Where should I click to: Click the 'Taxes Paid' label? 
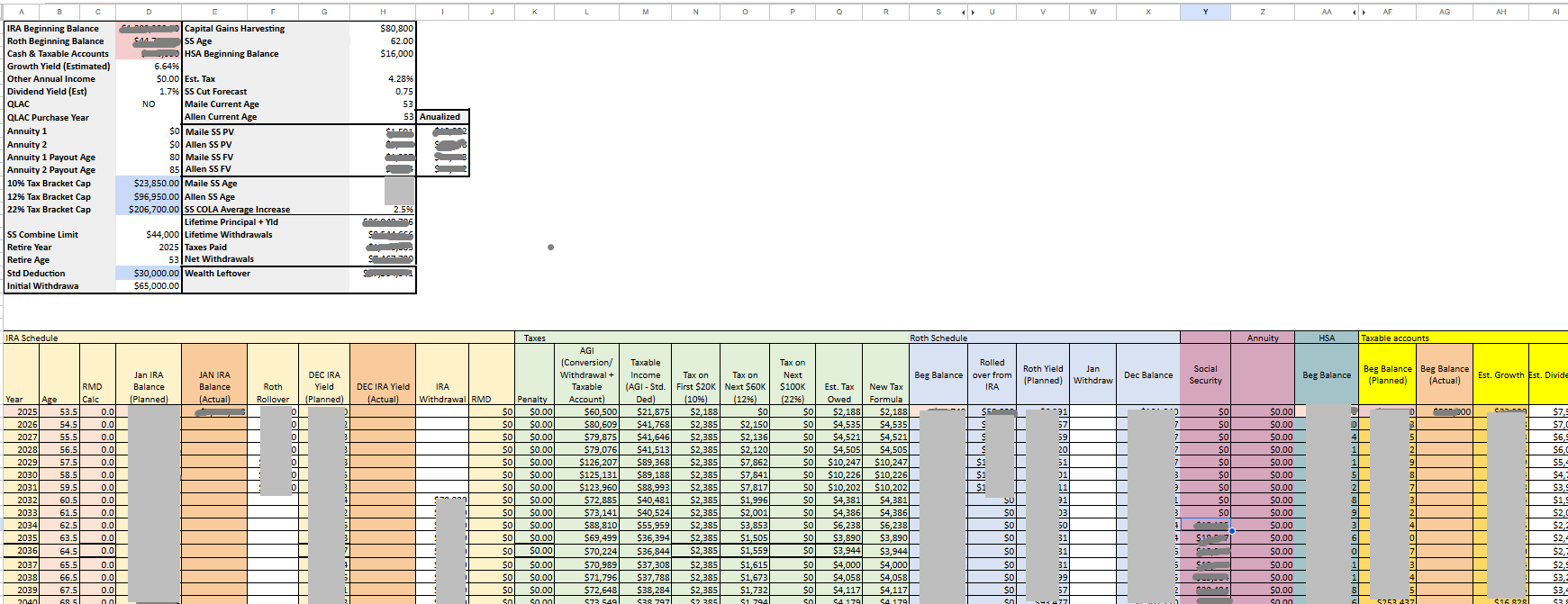coord(206,248)
